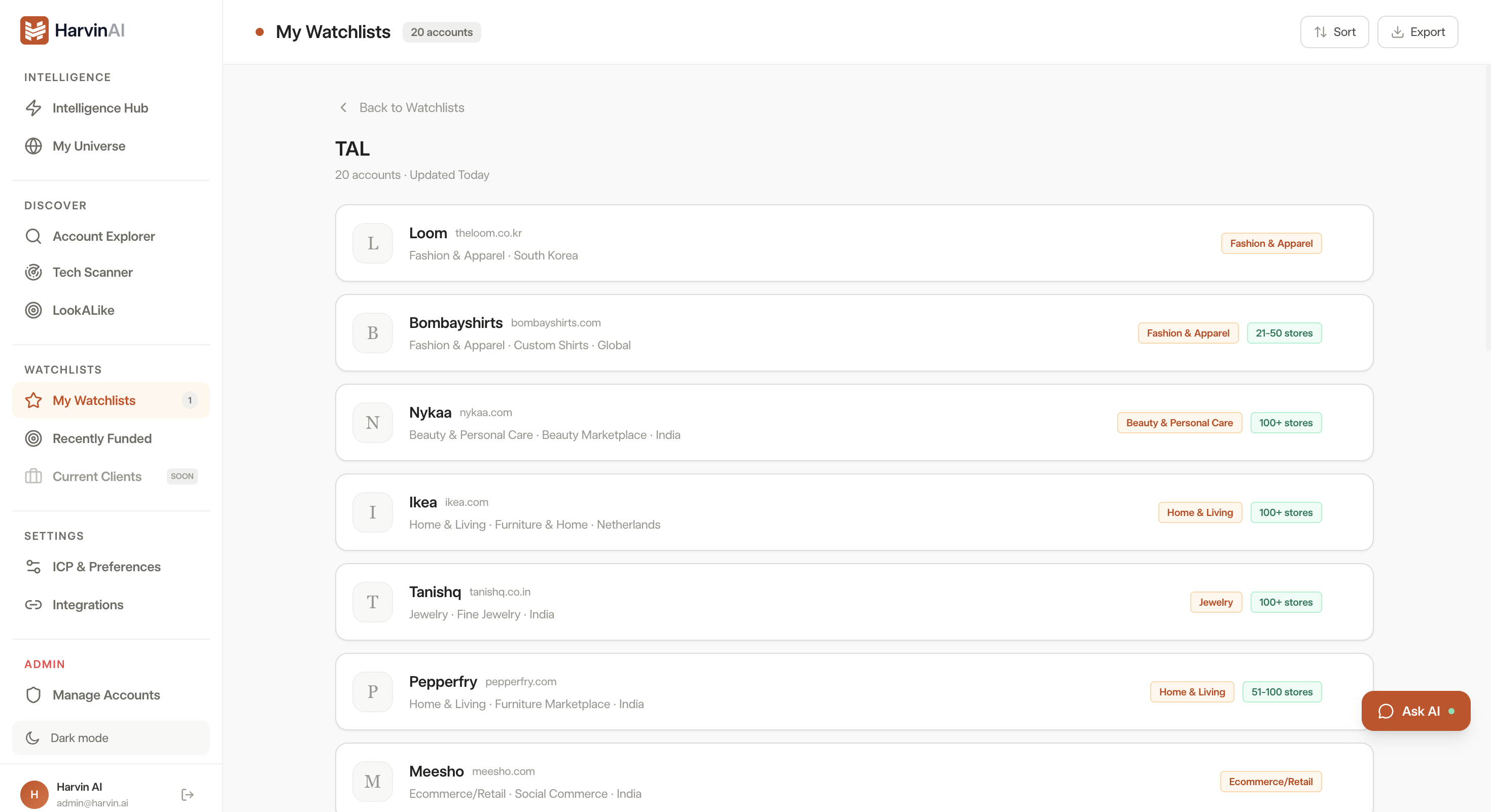Open the Sort options
Screen dimensions: 1491x812
[1334, 31]
